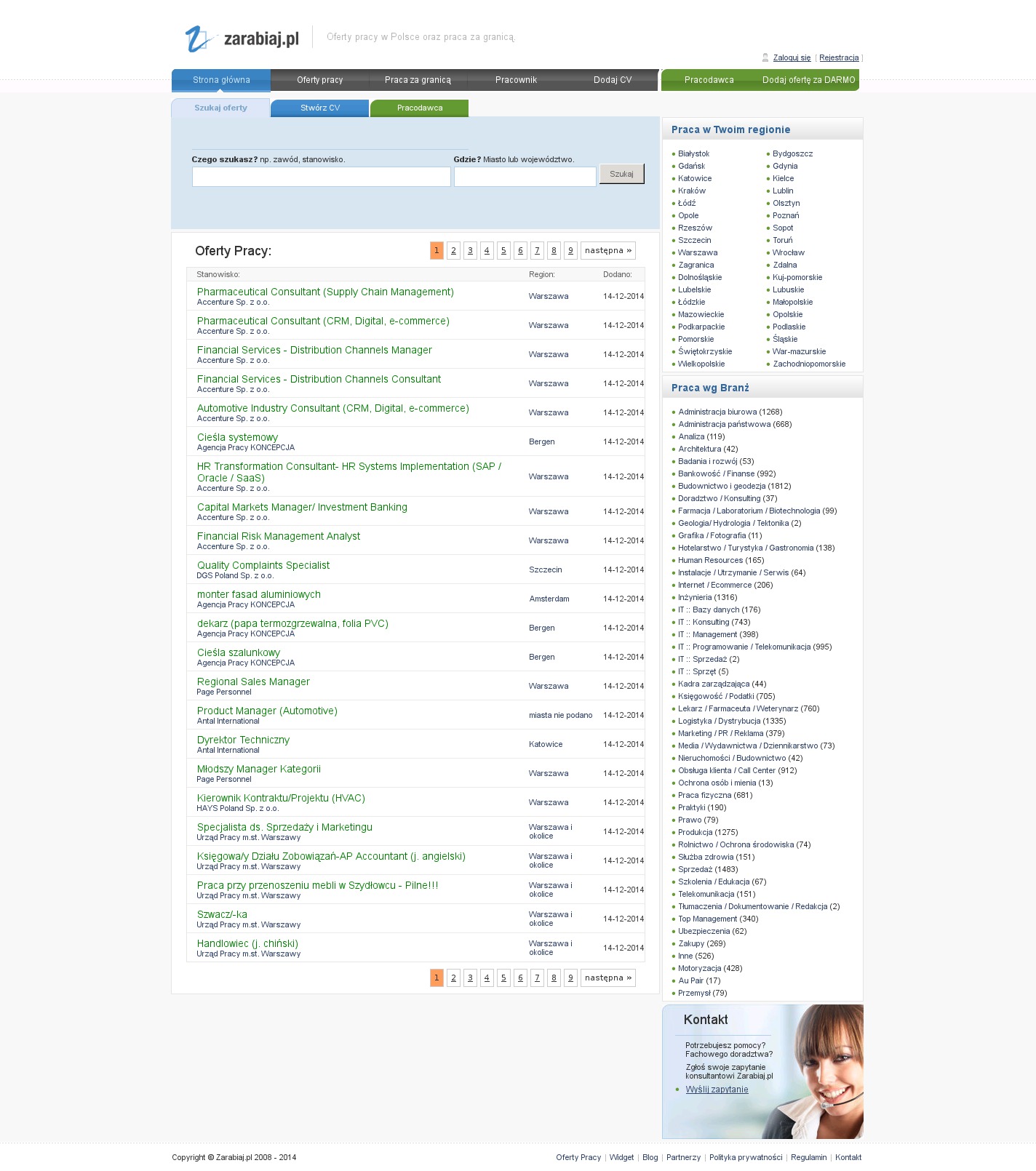
Task: Click the Szukaj search button
Action: pos(622,174)
